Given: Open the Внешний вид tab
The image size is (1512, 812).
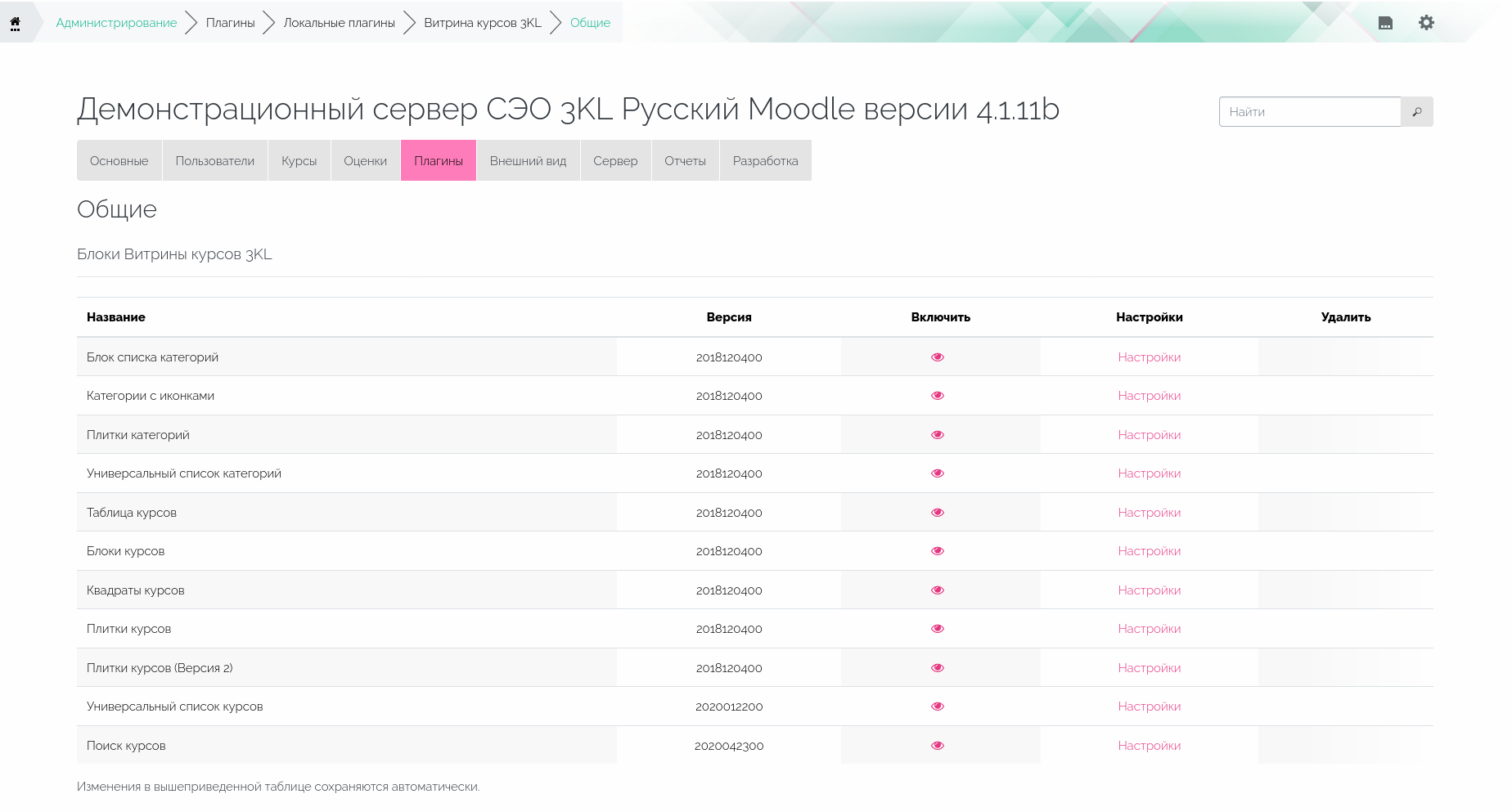Looking at the screenshot, I should [529, 160].
